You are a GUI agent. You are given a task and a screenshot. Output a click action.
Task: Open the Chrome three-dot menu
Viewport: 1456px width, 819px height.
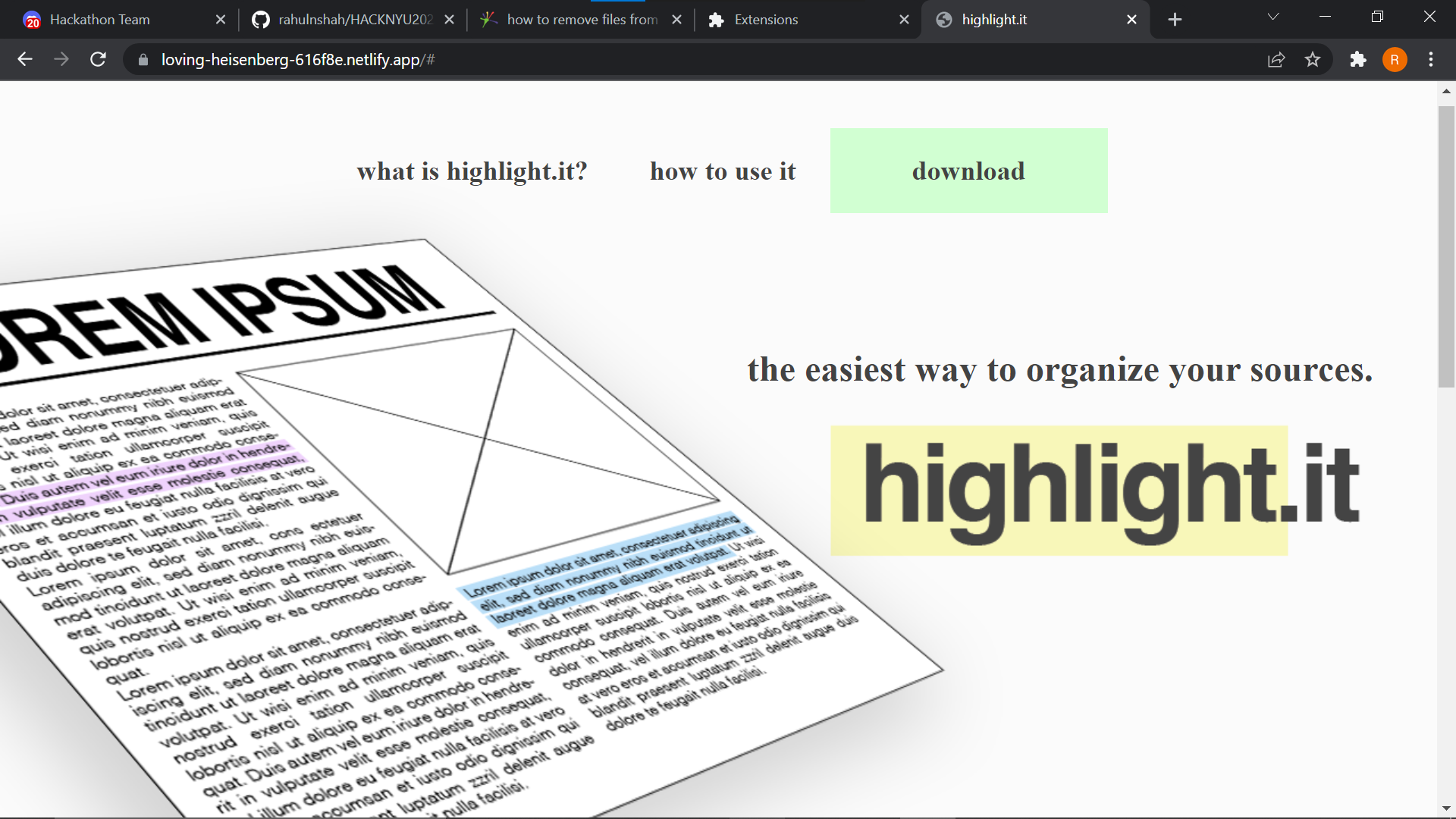[1431, 60]
